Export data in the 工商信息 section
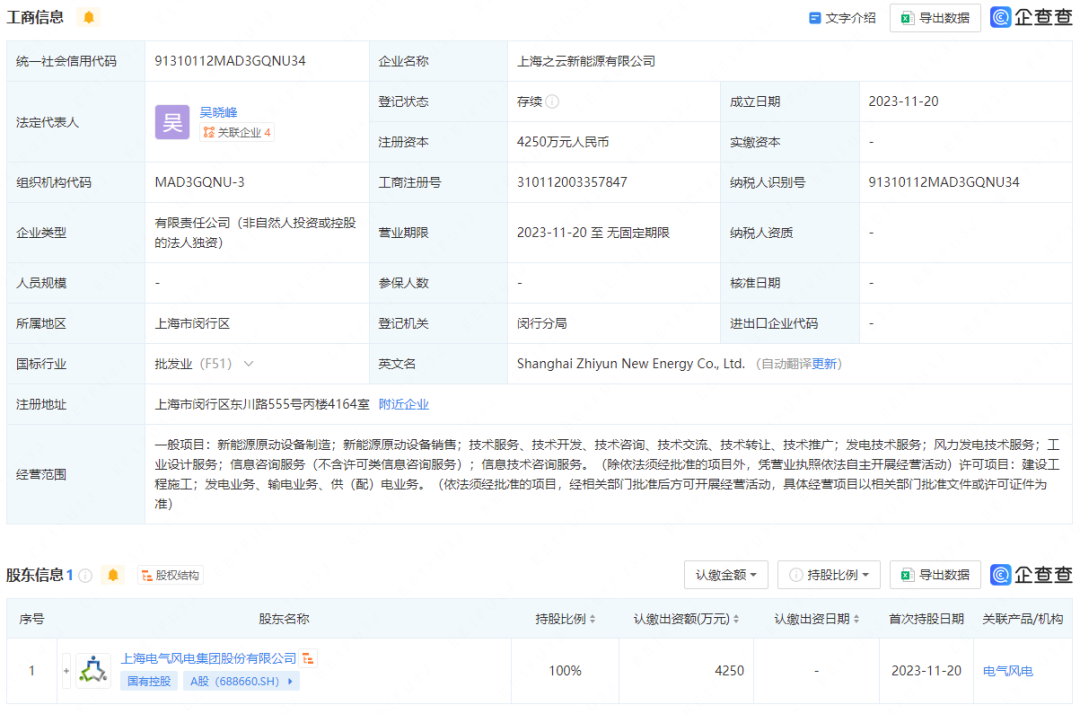Screen dimensions: 1080x714 click(x=935, y=18)
